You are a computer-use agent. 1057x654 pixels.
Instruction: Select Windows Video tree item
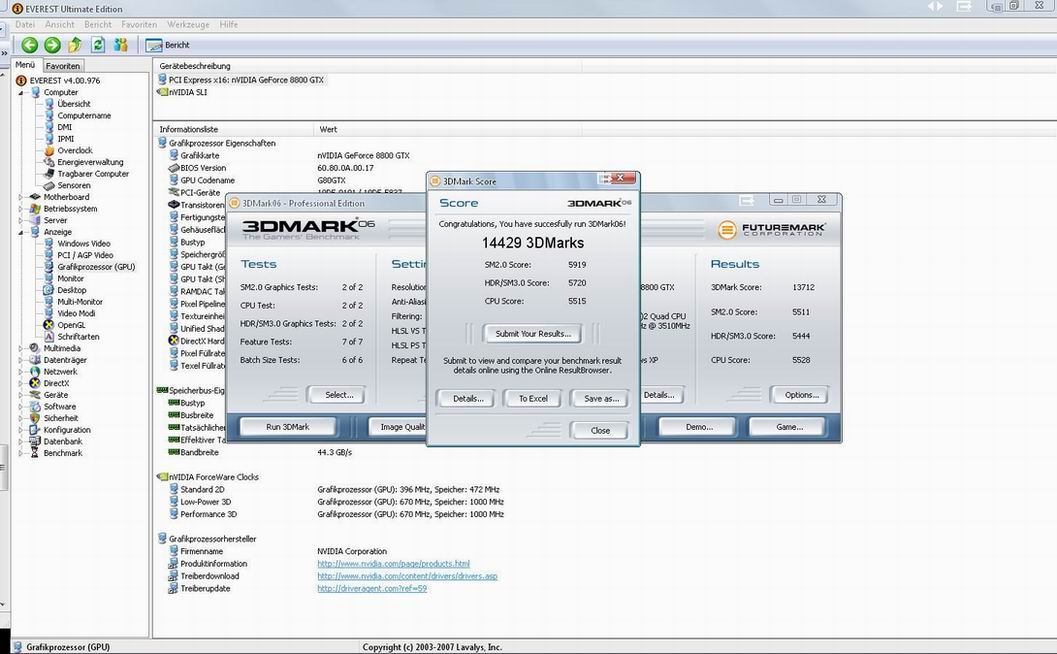pyautogui.click(x=84, y=243)
